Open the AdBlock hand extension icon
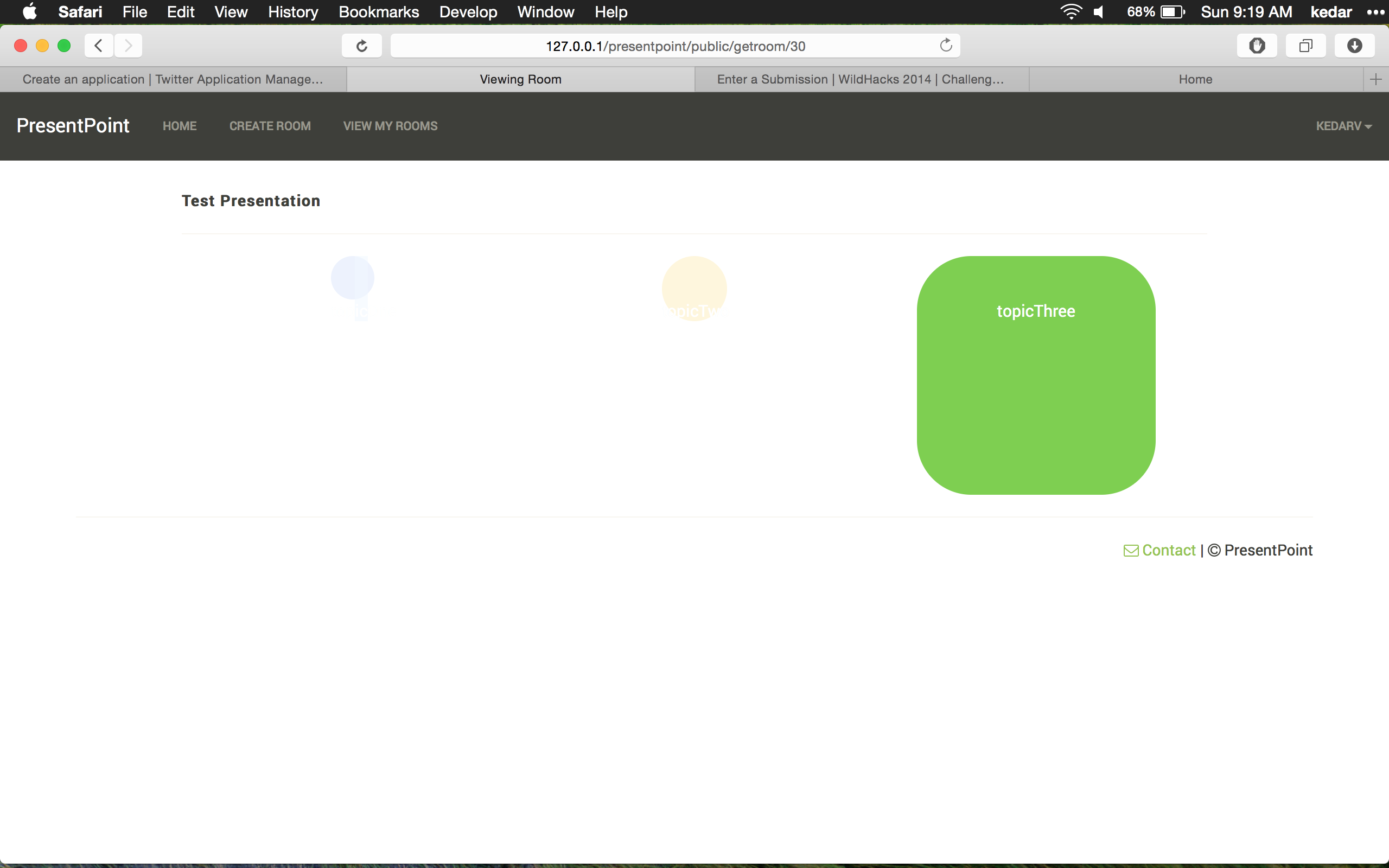This screenshot has width=1389, height=868. 1257,46
